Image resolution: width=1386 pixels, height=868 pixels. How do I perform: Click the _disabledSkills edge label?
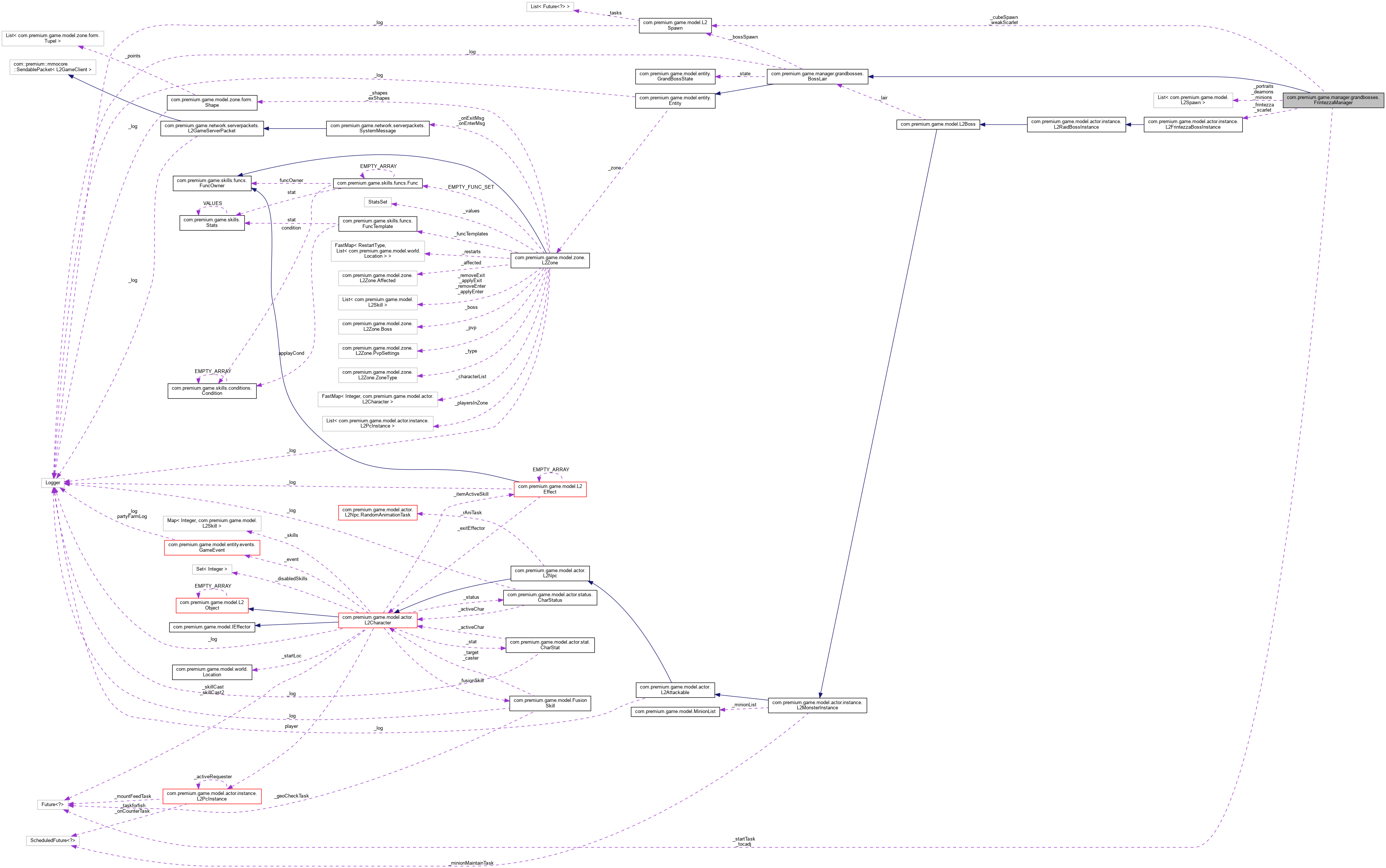[x=291, y=579]
